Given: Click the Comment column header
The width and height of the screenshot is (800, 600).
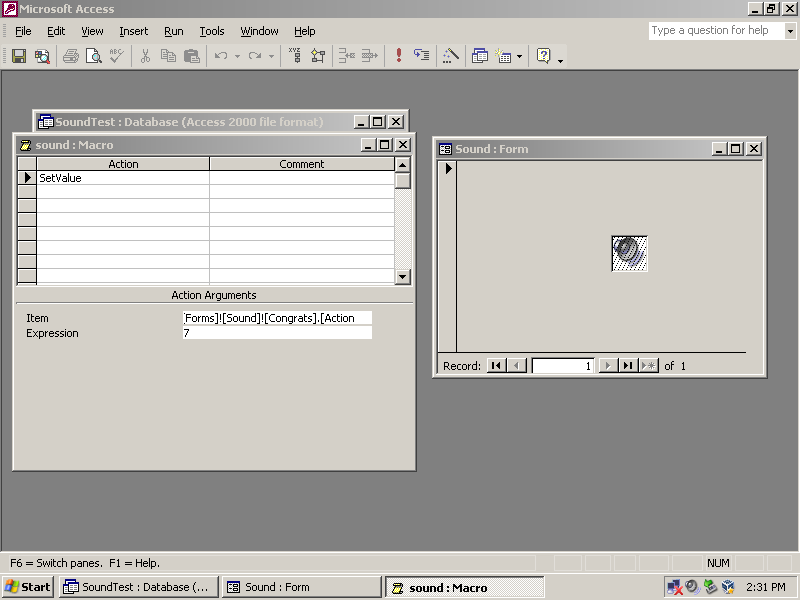Looking at the screenshot, I should point(302,164).
